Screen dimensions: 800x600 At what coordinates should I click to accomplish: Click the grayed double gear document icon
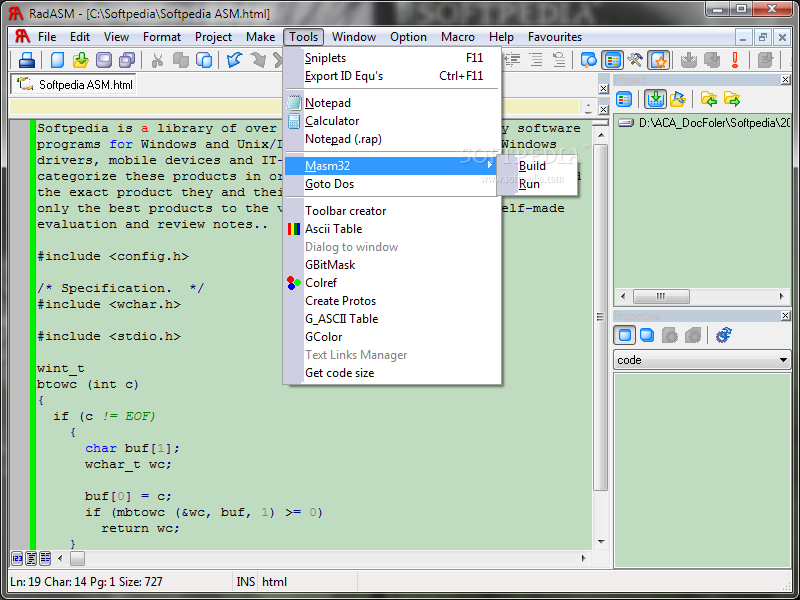(x=693, y=335)
